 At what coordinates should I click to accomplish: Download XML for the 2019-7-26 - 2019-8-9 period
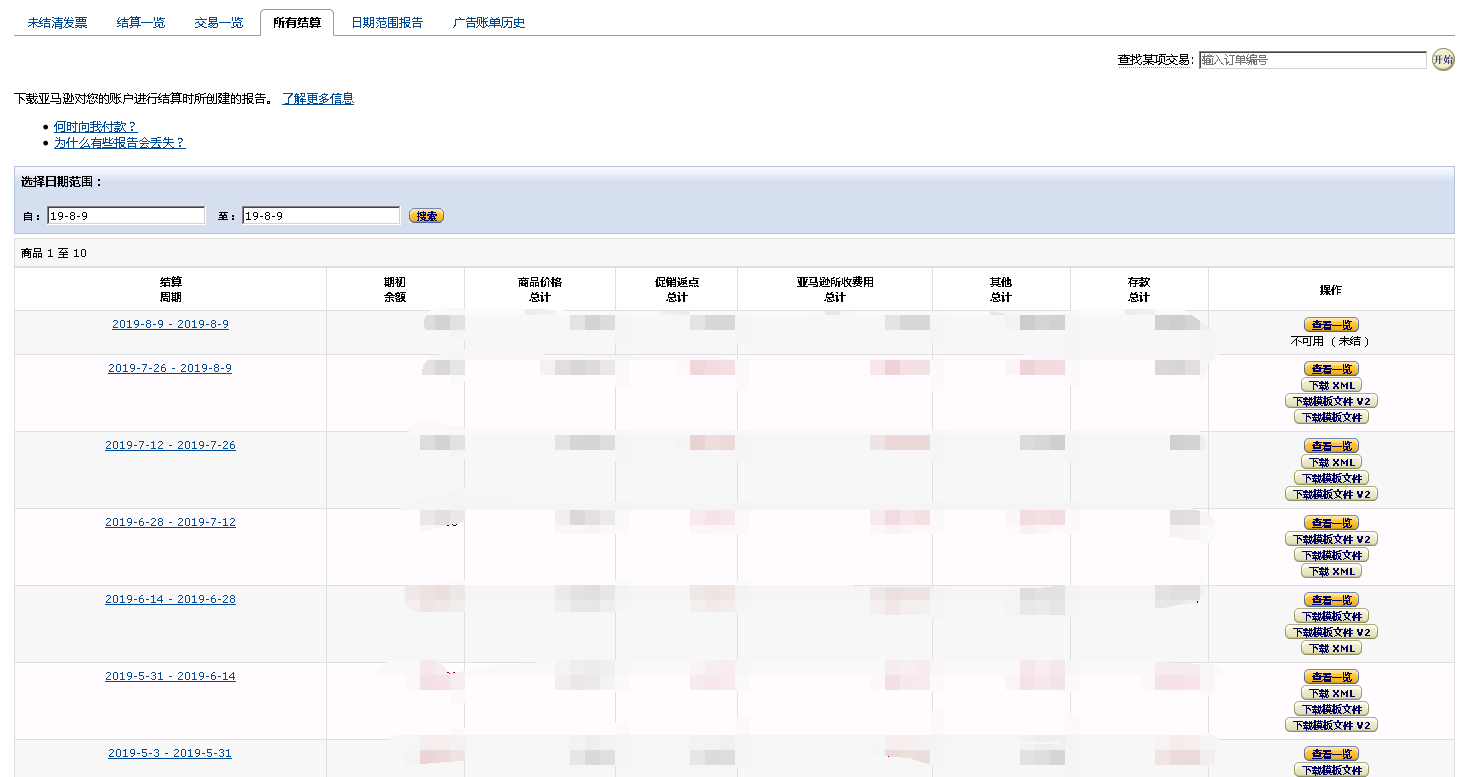coord(1331,385)
